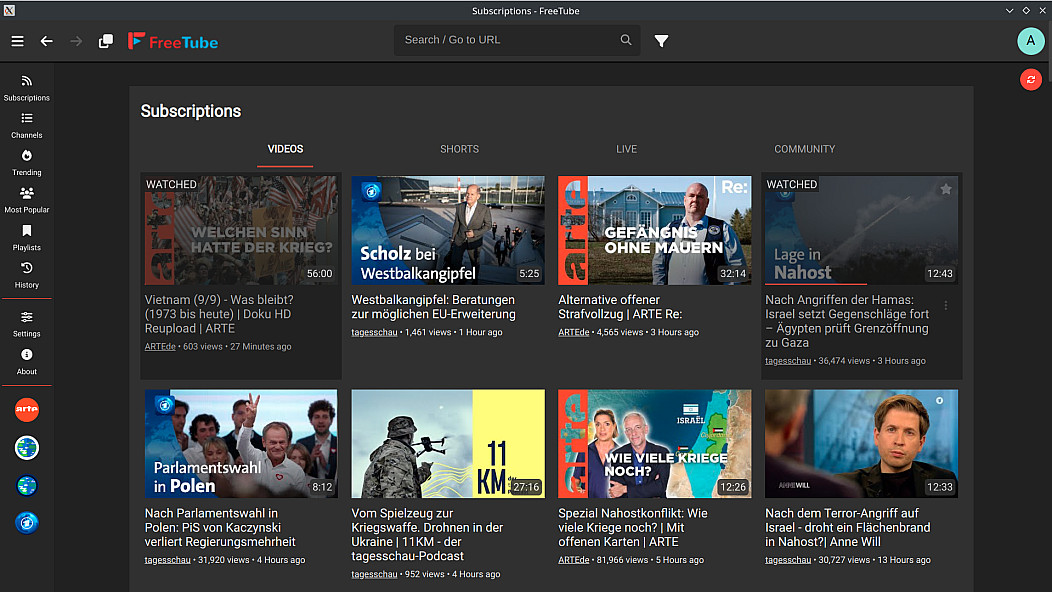This screenshot has width=1052, height=592.
Task: Toggle favorite star on Nahost video thumbnail
Action: (946, 189)
